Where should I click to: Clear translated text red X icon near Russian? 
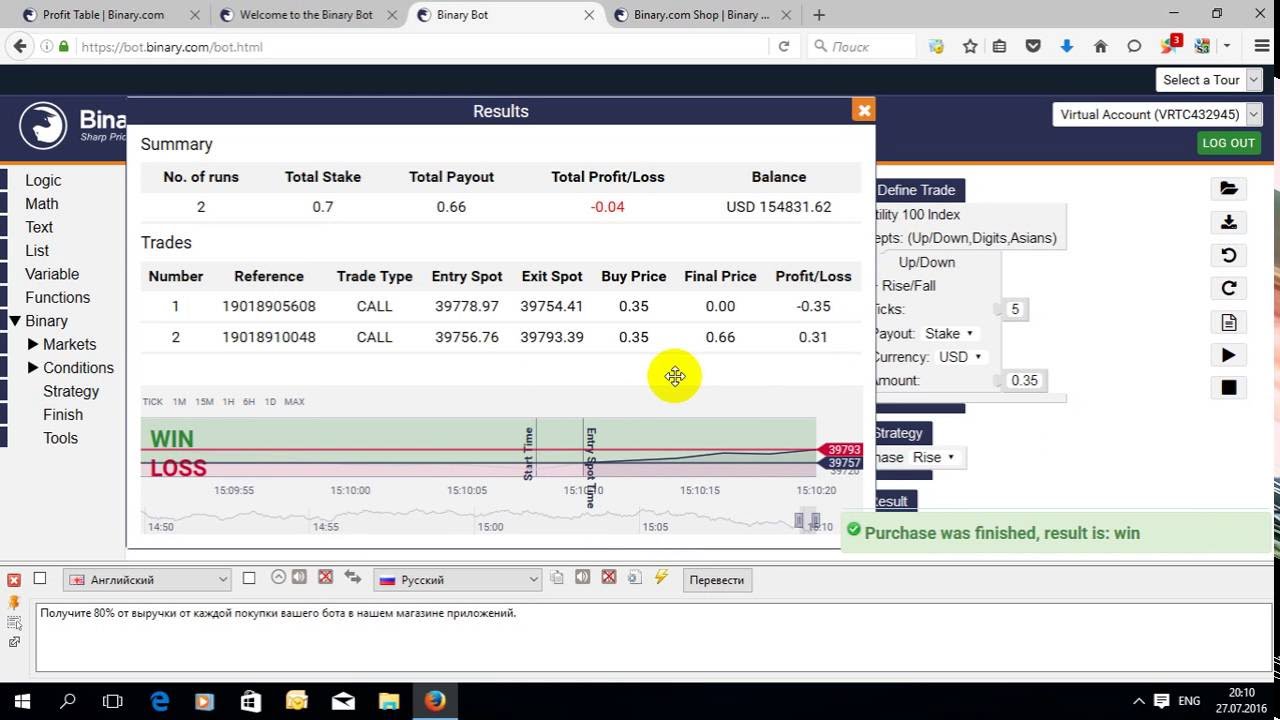pos(608,577)
